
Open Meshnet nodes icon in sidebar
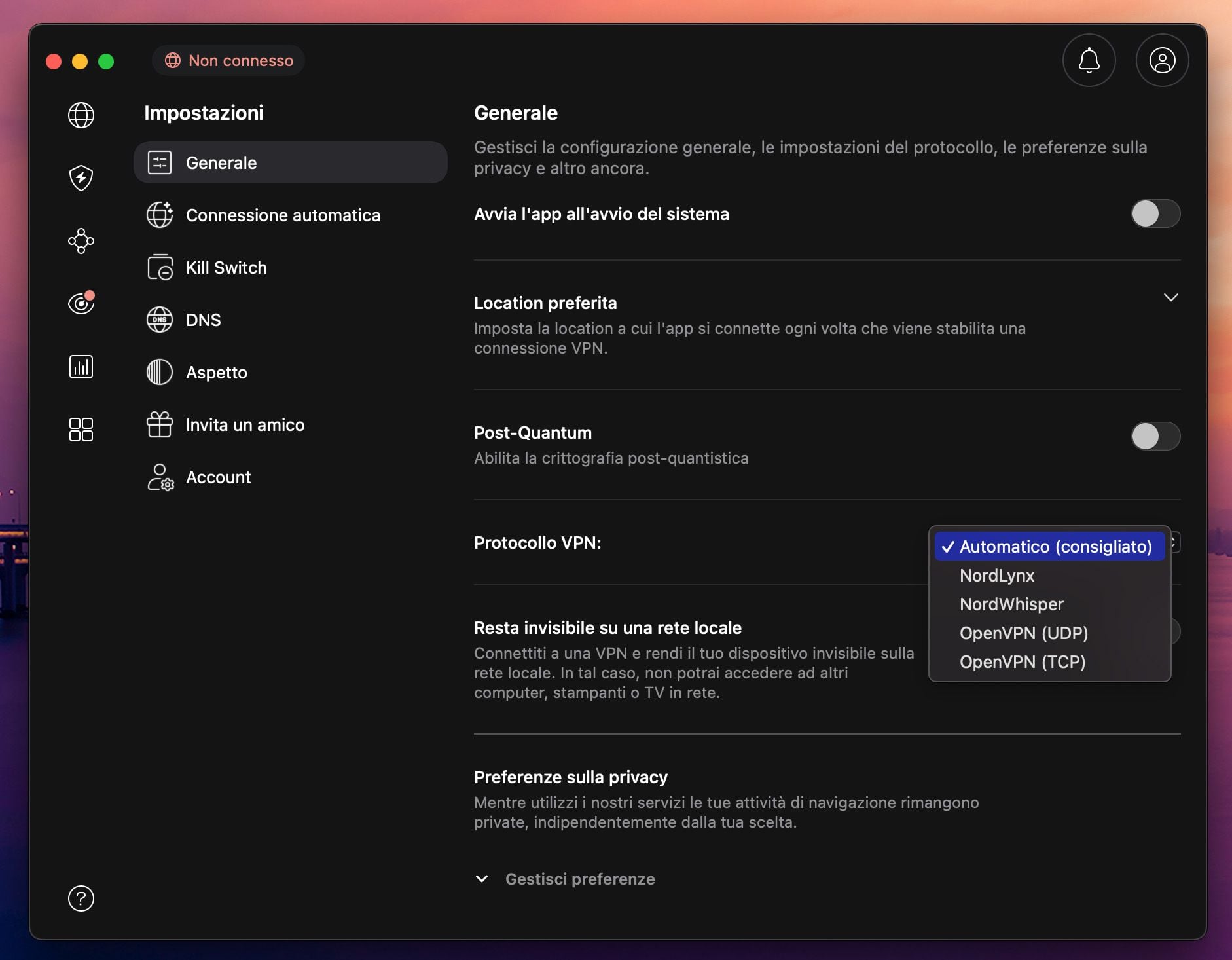[81, 241]
